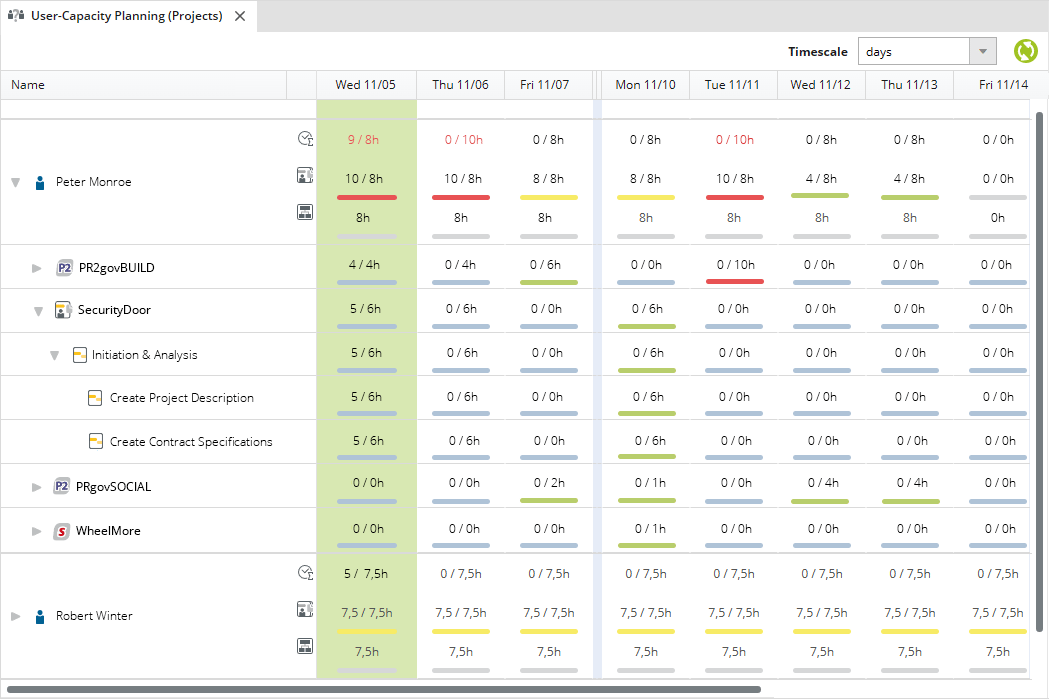Click the PR2govBUILD project icon
This screenshot has height=699, width=1049.
coord(64,268)
